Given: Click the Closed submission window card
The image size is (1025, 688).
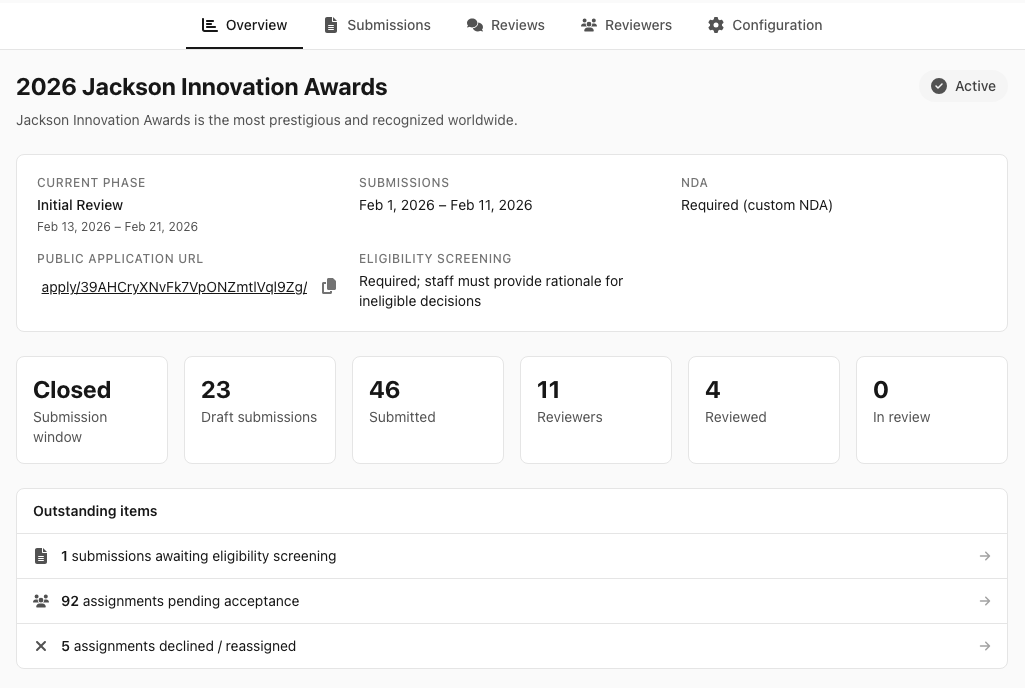Looking at the screenshot, I should 92,409.
